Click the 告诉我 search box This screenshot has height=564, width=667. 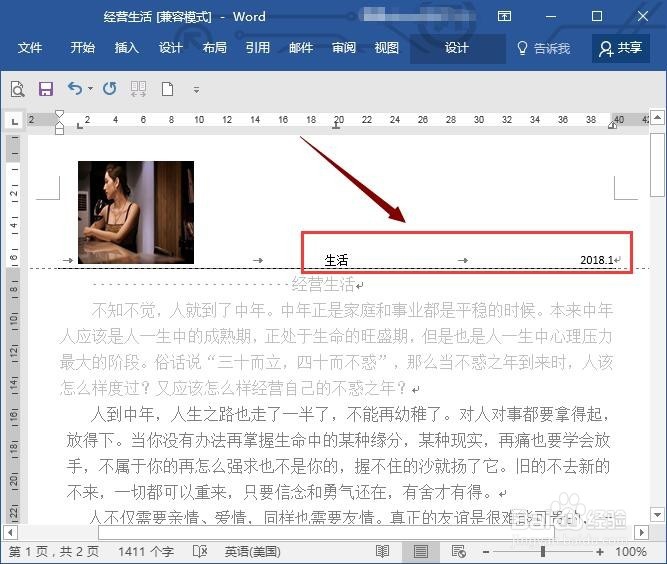(544, 48)
